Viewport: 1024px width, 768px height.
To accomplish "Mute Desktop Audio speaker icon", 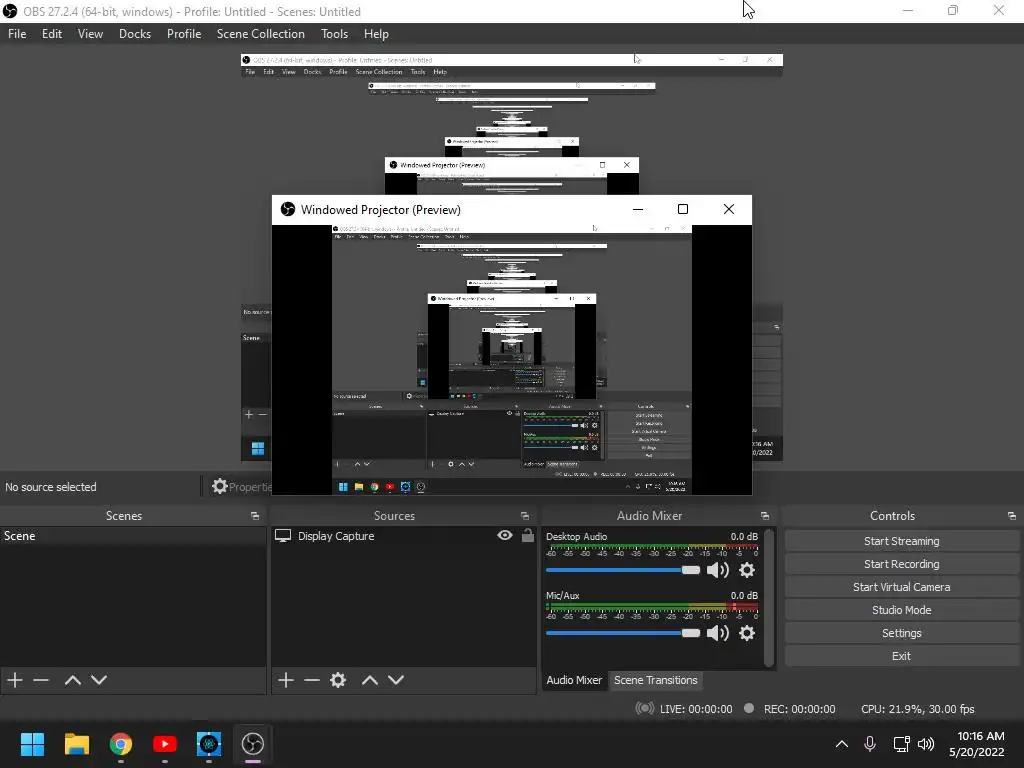I will [x=718, y=570].
